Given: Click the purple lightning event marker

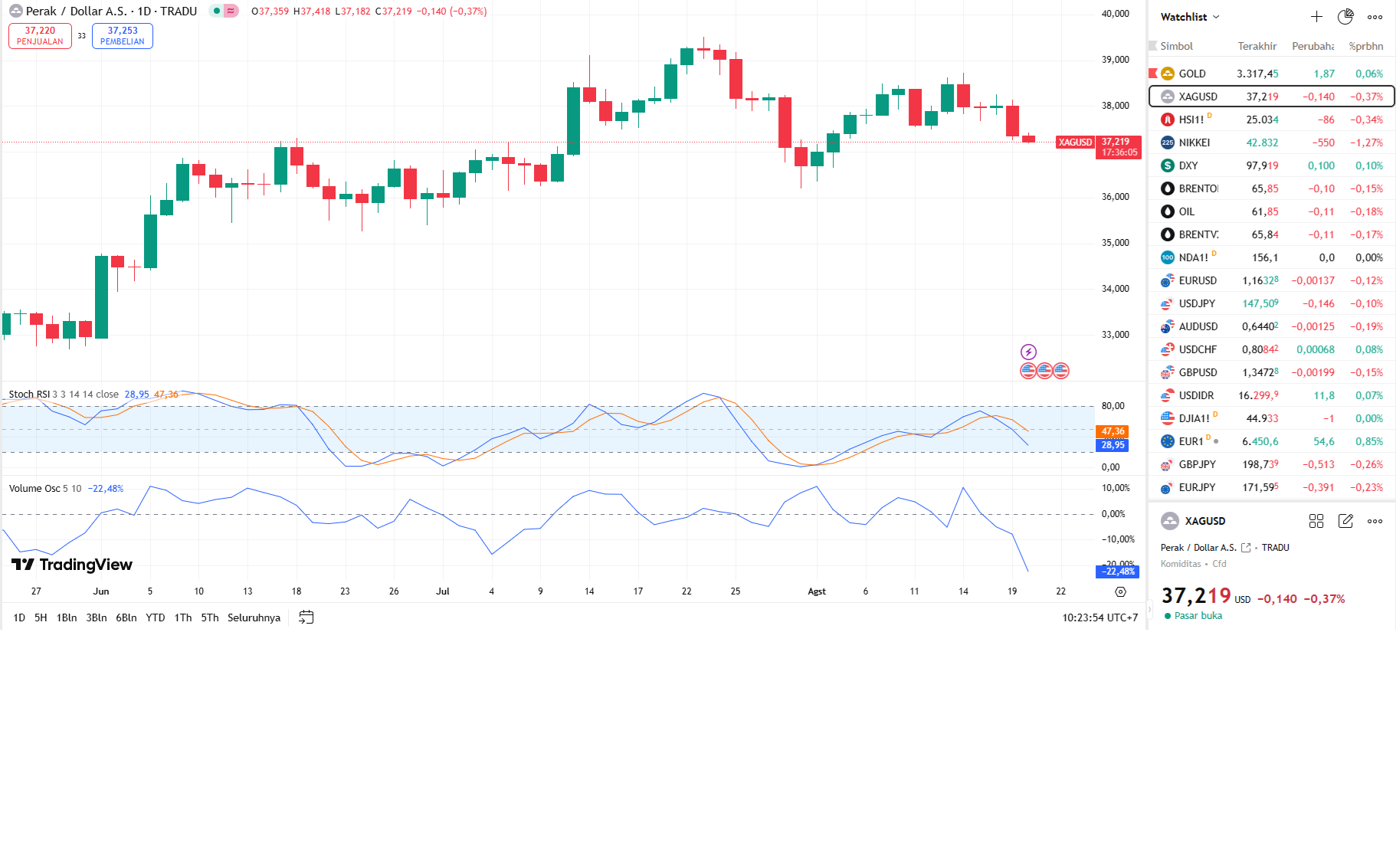Looking at the screenshot, I should (1028, 352).
